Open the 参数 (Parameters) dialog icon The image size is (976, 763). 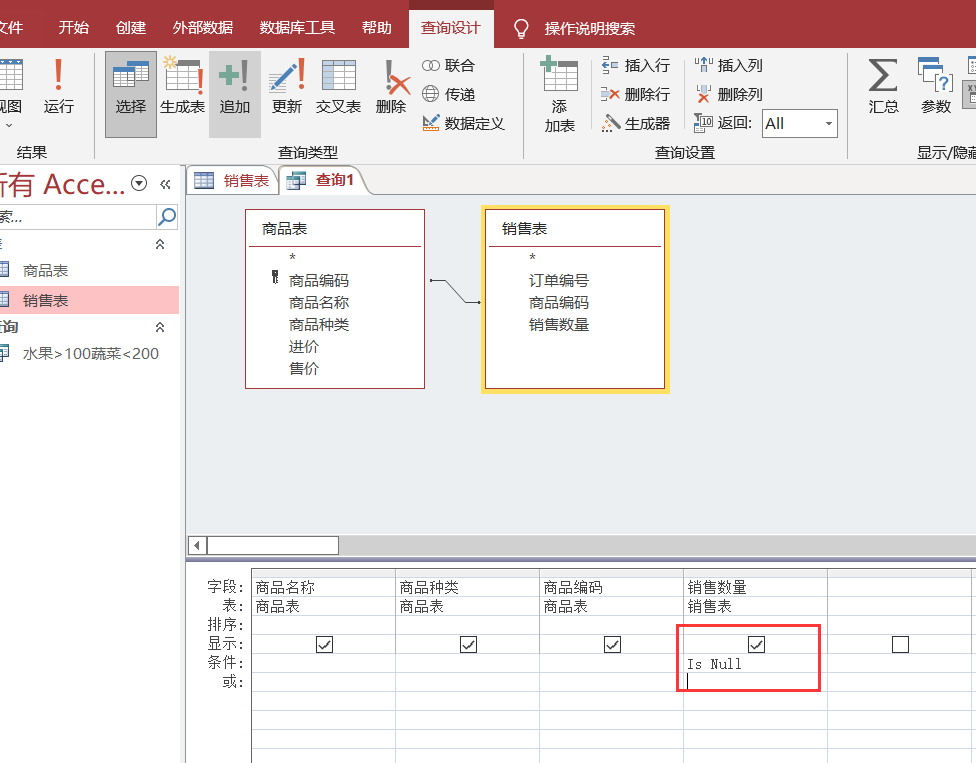936,75
